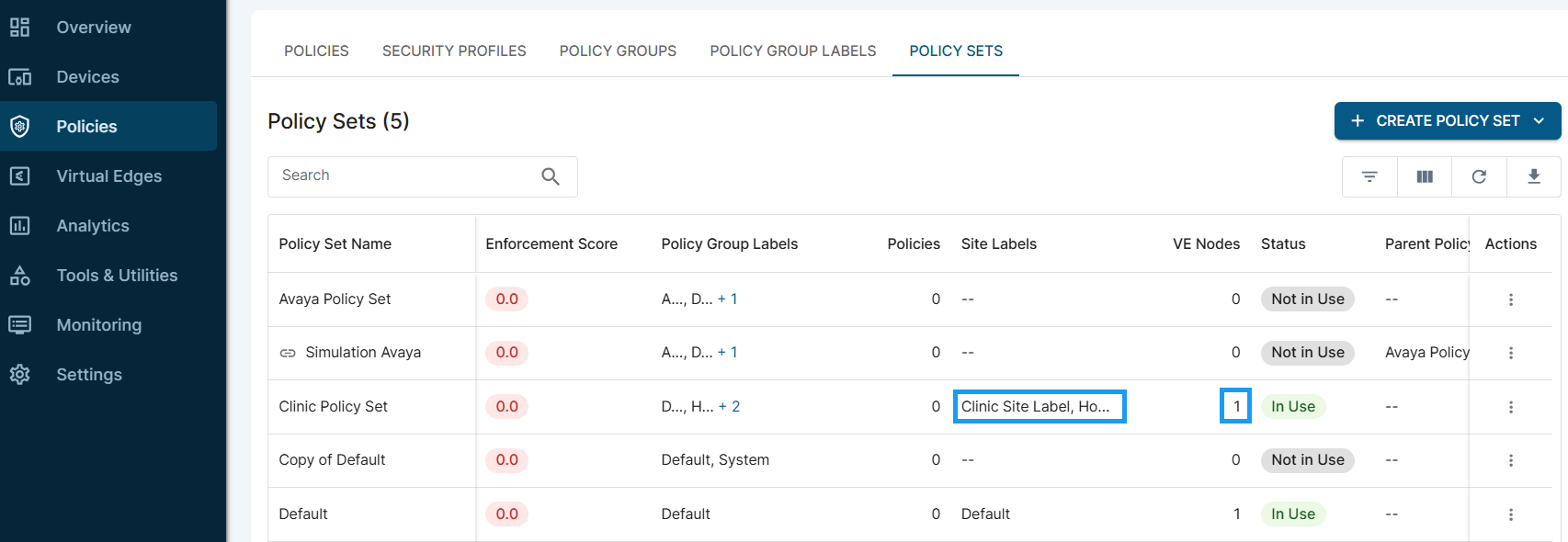Viewport: 1568px width, 542px height.
Task: Open the column chooser icon
Action: [1425, 176]
